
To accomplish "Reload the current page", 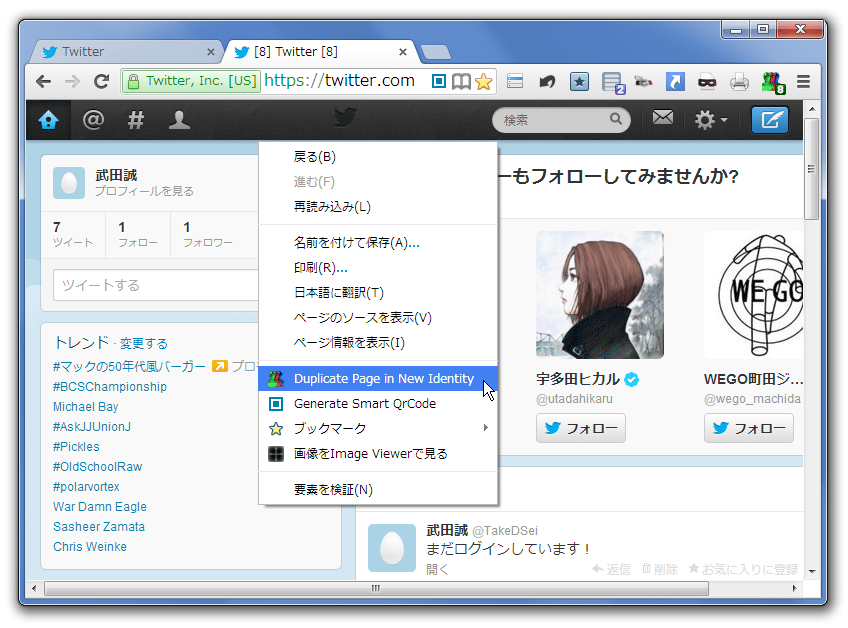I will tap(101, 82).
